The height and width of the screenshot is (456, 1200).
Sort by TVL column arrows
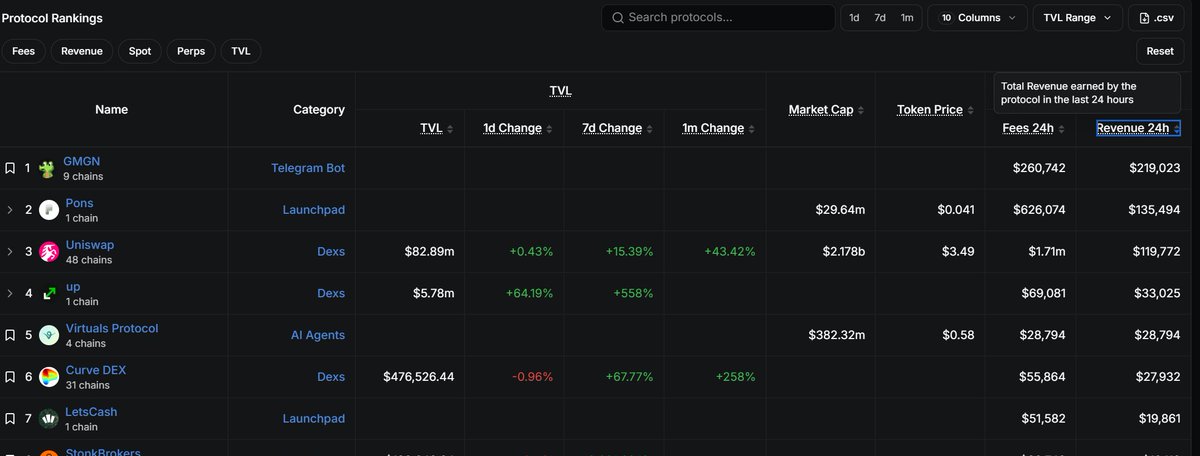click(450, 128)
